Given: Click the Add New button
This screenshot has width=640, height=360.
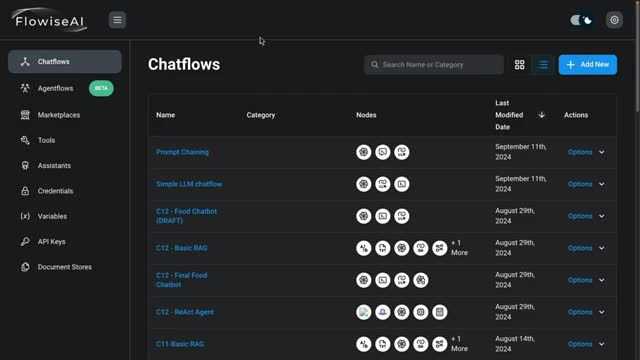Looking at the screenshot, I should [x=588, y=64].
